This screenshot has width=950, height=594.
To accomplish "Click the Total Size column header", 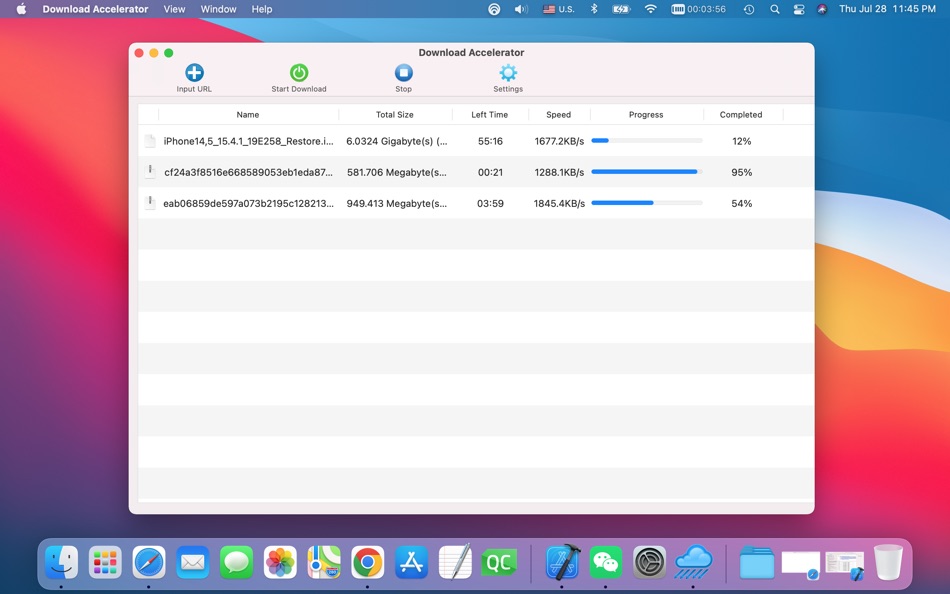I will 394,115.
